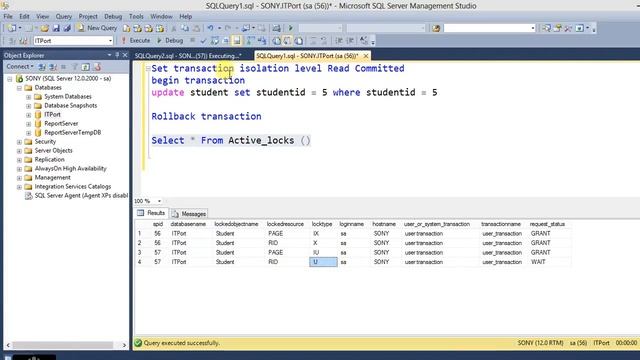Viewport: 640px width, 360px height.
Task: Click the request_status column header
Action: click(x=547, y=224)
